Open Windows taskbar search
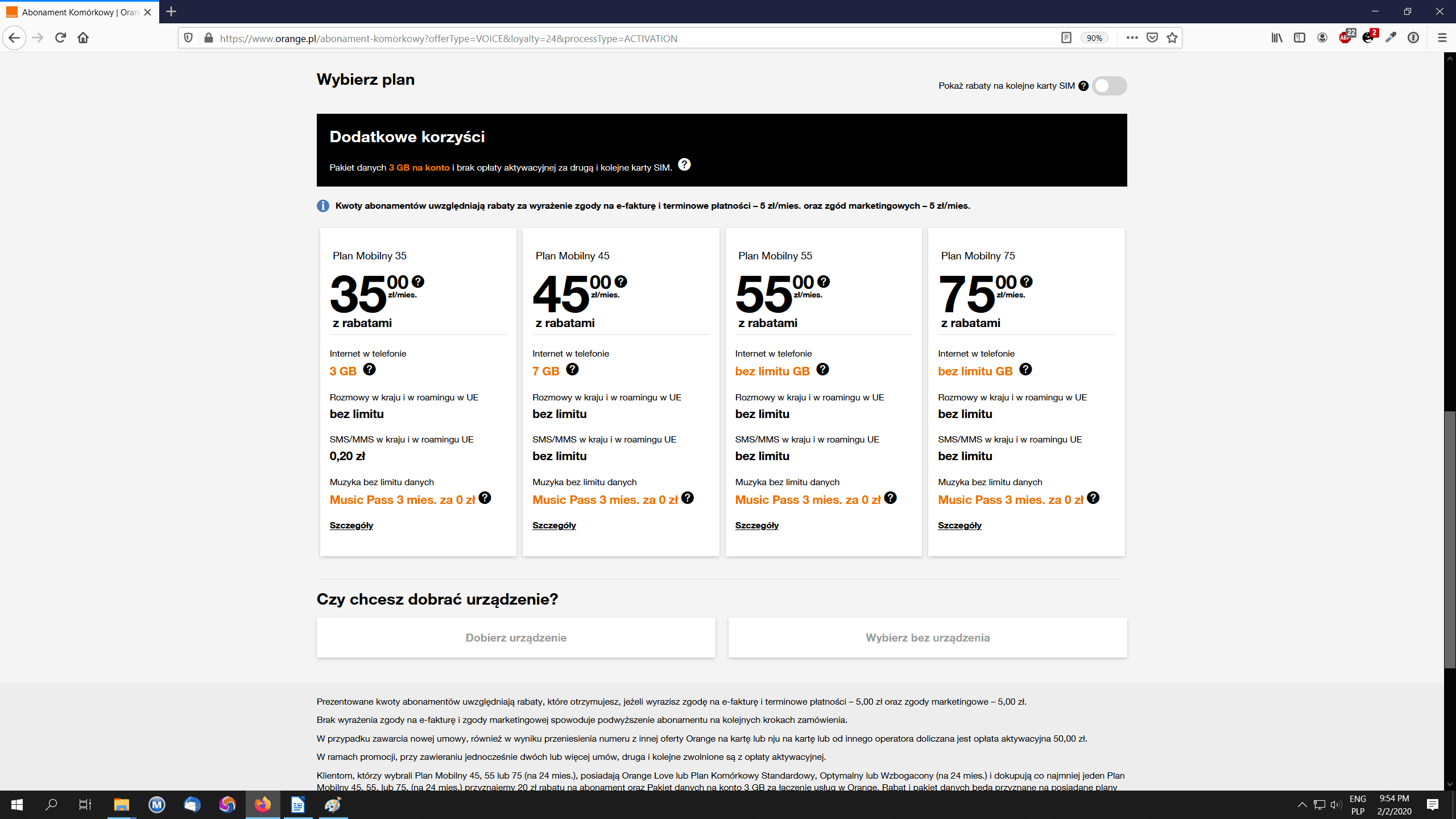 [51, 805]
